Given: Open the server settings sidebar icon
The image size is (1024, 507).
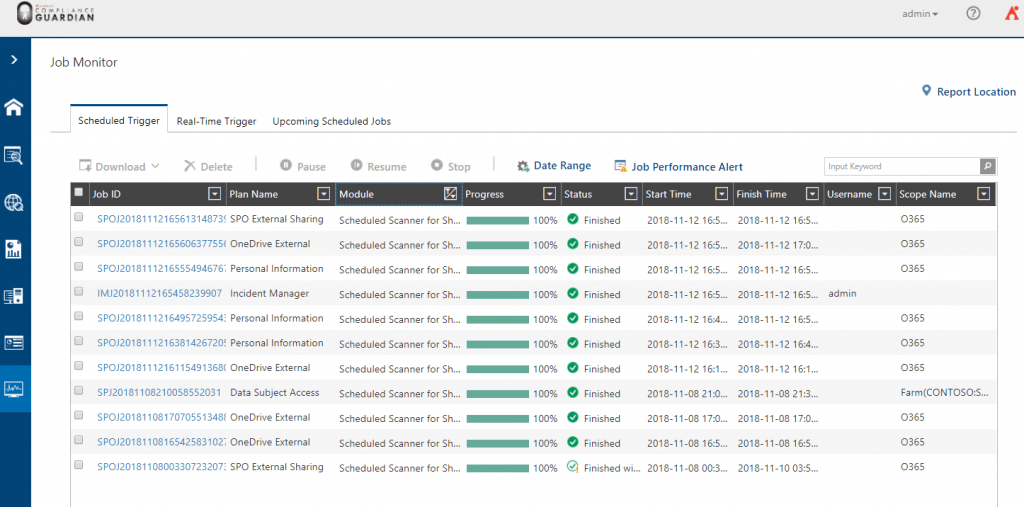Looking at the screenshot, I should [14, 296].
